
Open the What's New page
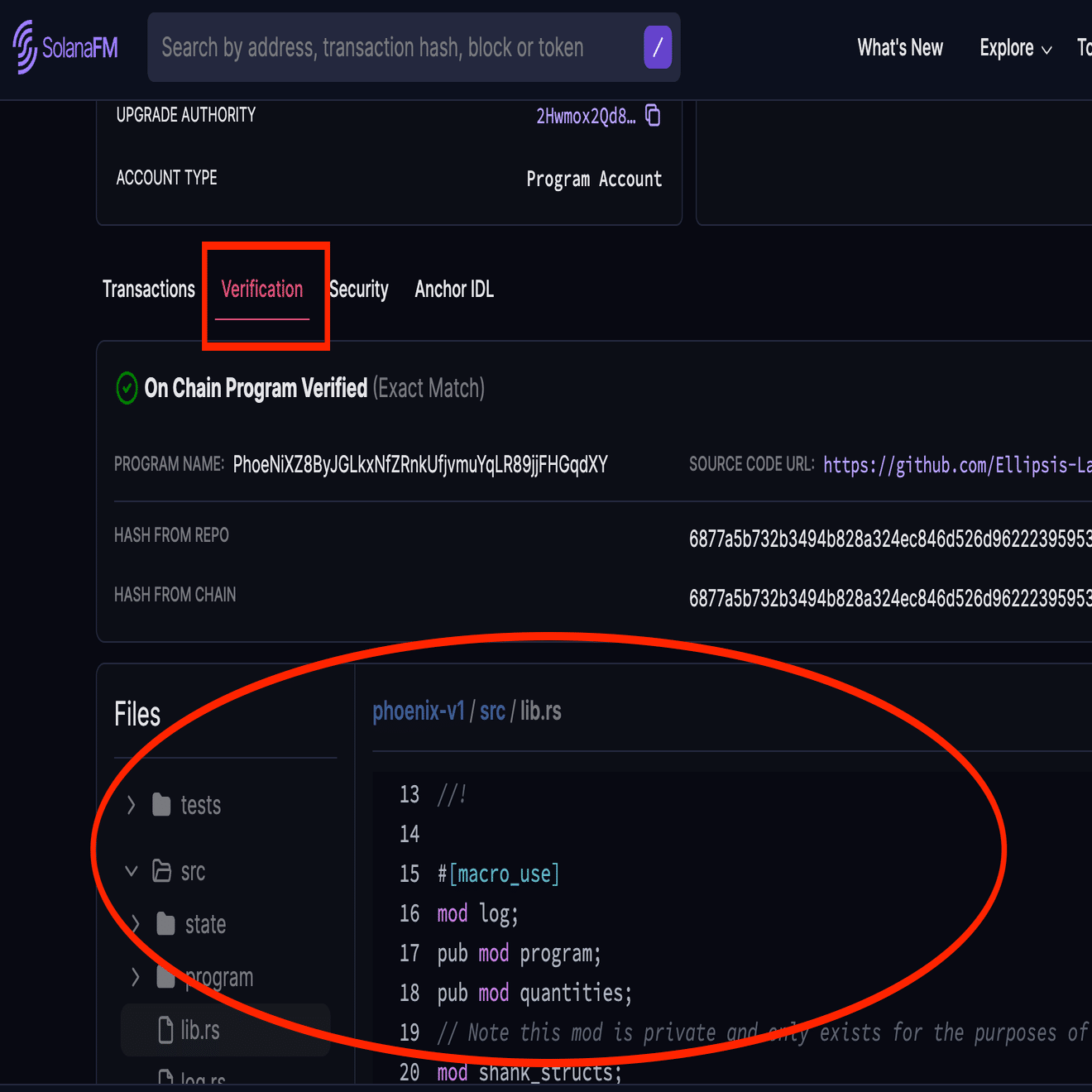900,48
